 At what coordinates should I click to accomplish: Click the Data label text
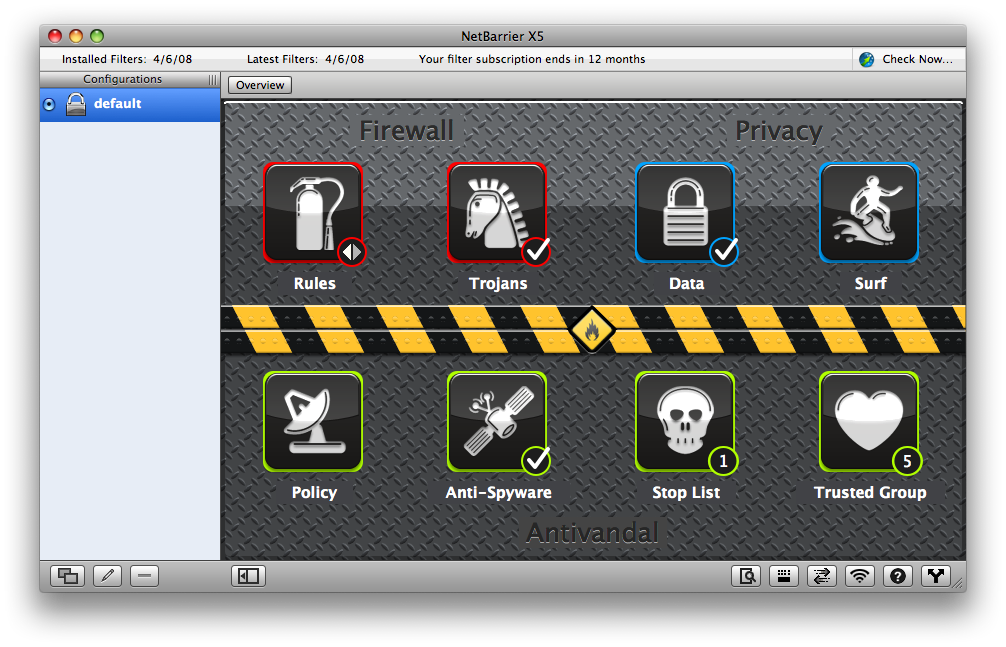click(x=686, y=283)
